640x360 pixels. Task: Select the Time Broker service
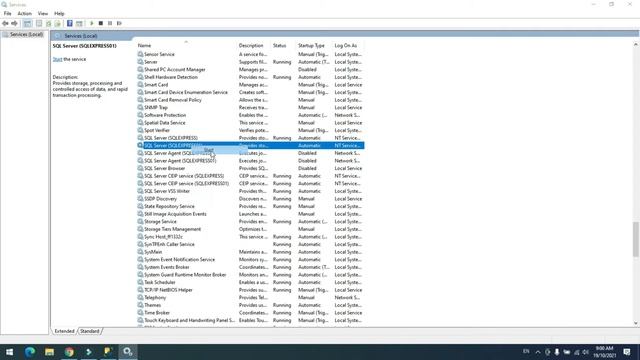point(251,313)
